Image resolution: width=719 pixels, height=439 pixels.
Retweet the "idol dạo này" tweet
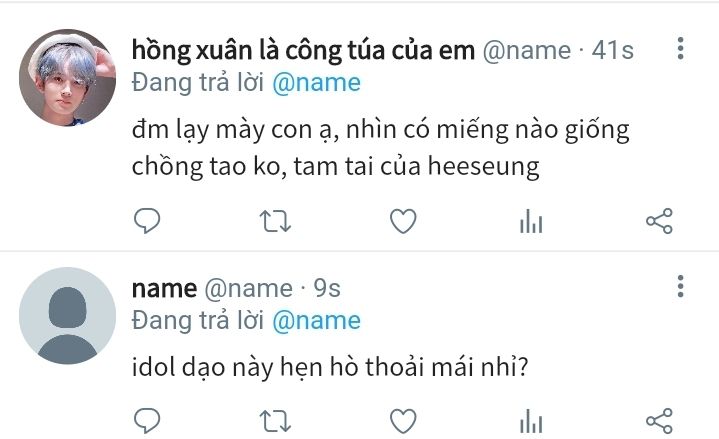[275, 421]
